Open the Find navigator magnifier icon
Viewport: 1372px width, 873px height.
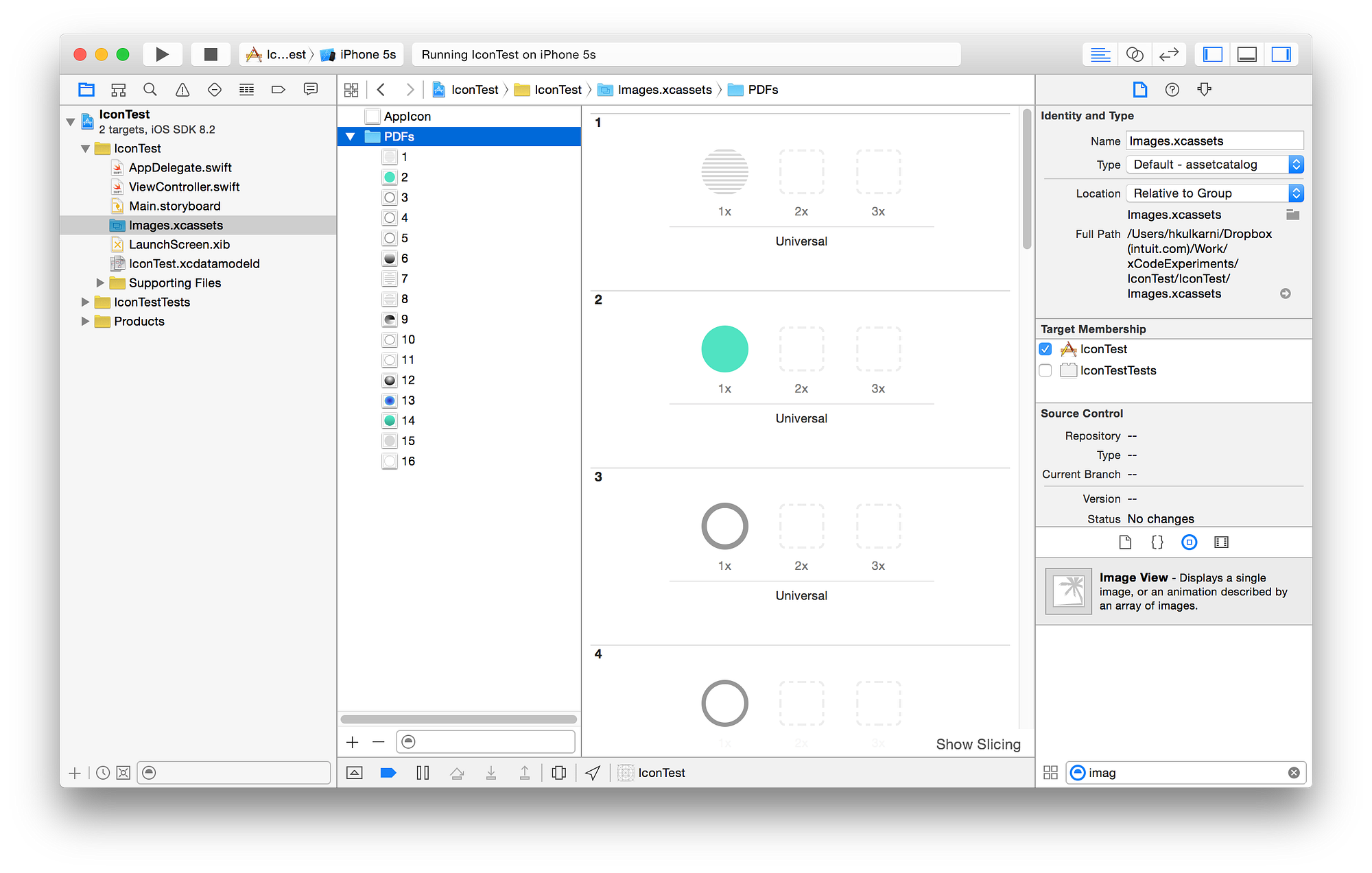(x=150, y=90)
